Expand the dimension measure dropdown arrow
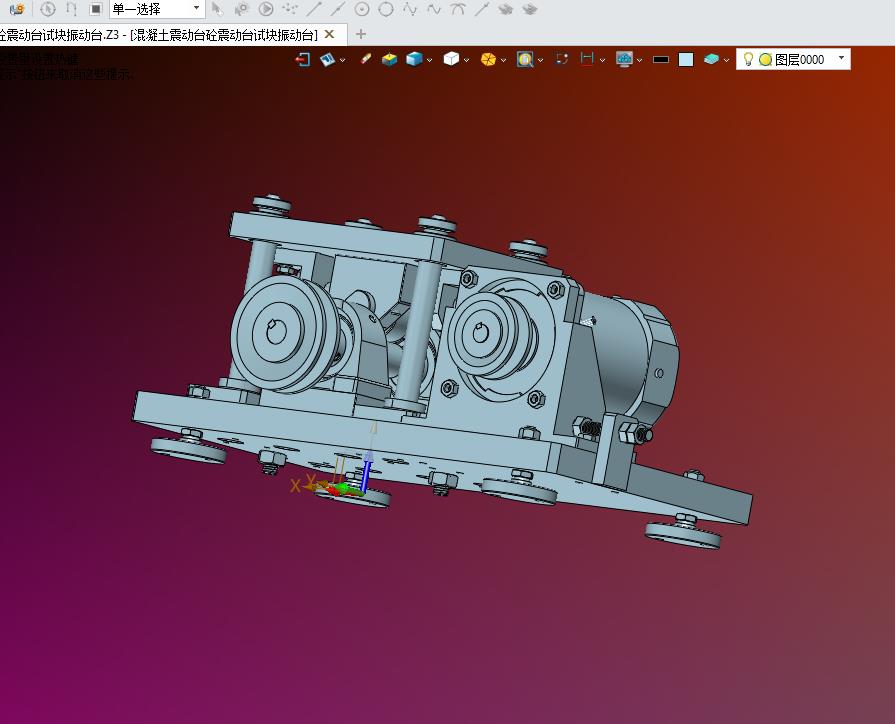Image resolution: width=895 pixels, height=724 pixels. coord(602,60)
